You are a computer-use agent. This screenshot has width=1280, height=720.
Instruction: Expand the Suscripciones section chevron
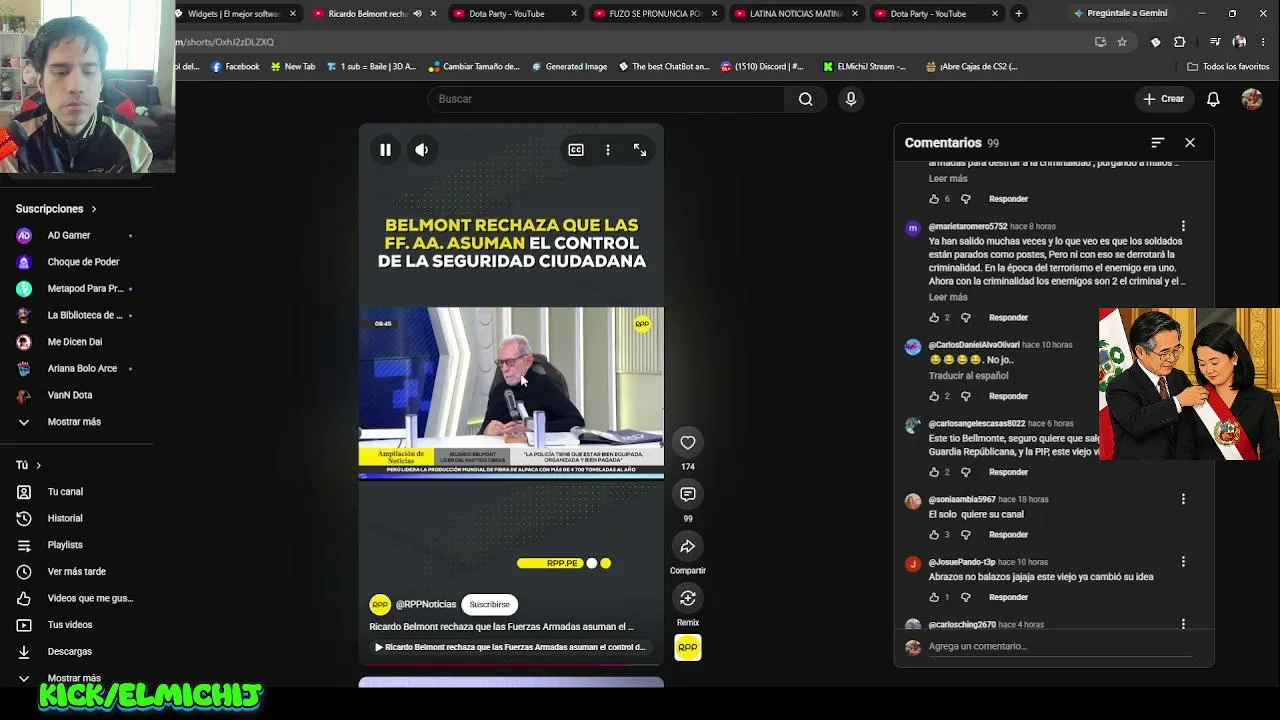pos(94,209)
